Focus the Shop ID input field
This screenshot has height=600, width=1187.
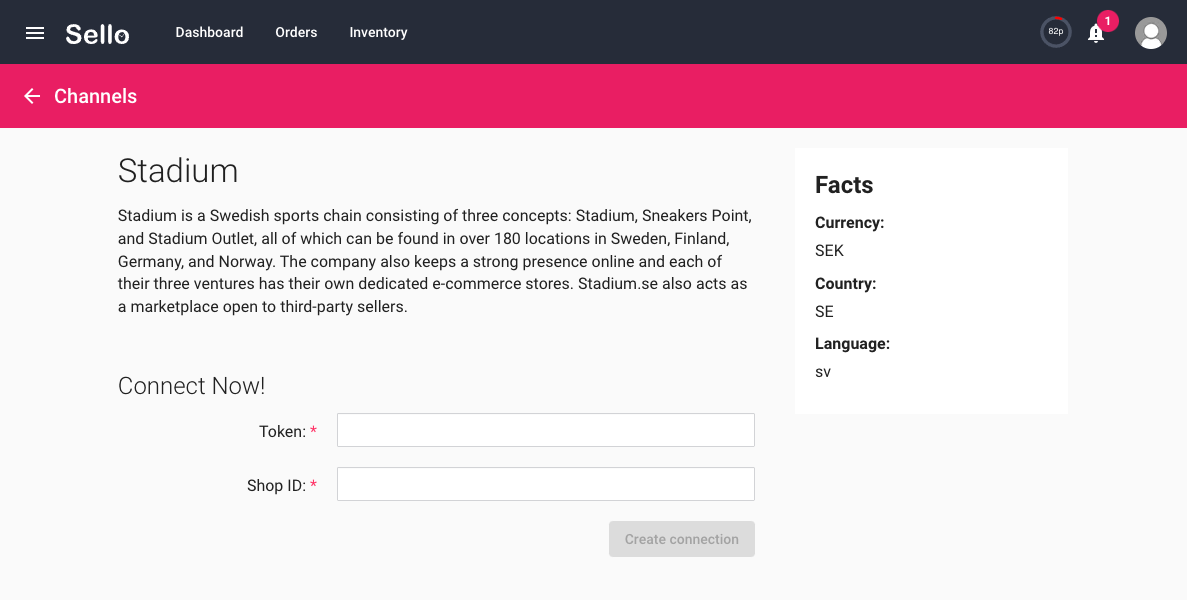(x=546, y=483)
